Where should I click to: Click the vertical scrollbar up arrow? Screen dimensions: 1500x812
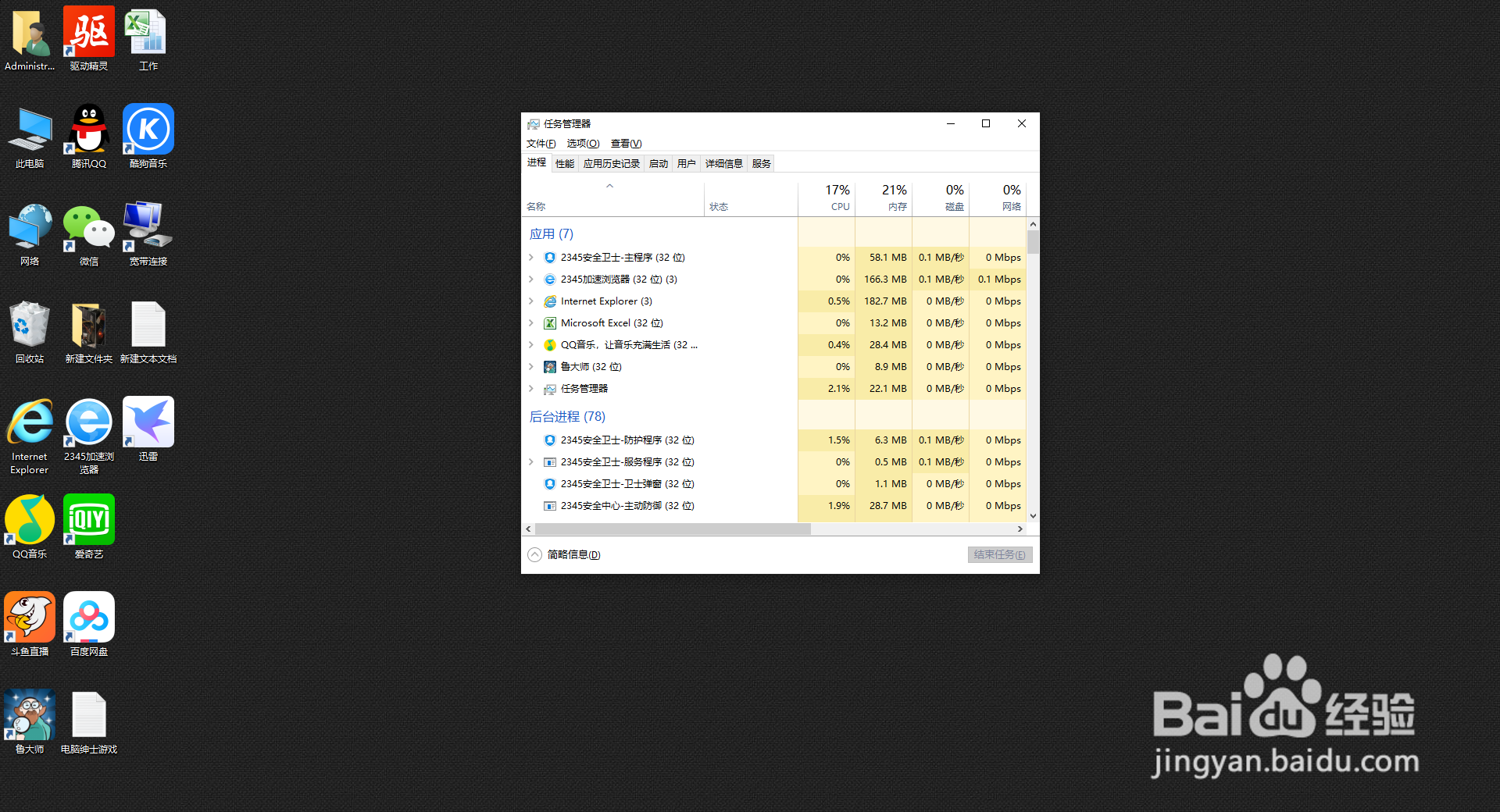[1033, 224]
